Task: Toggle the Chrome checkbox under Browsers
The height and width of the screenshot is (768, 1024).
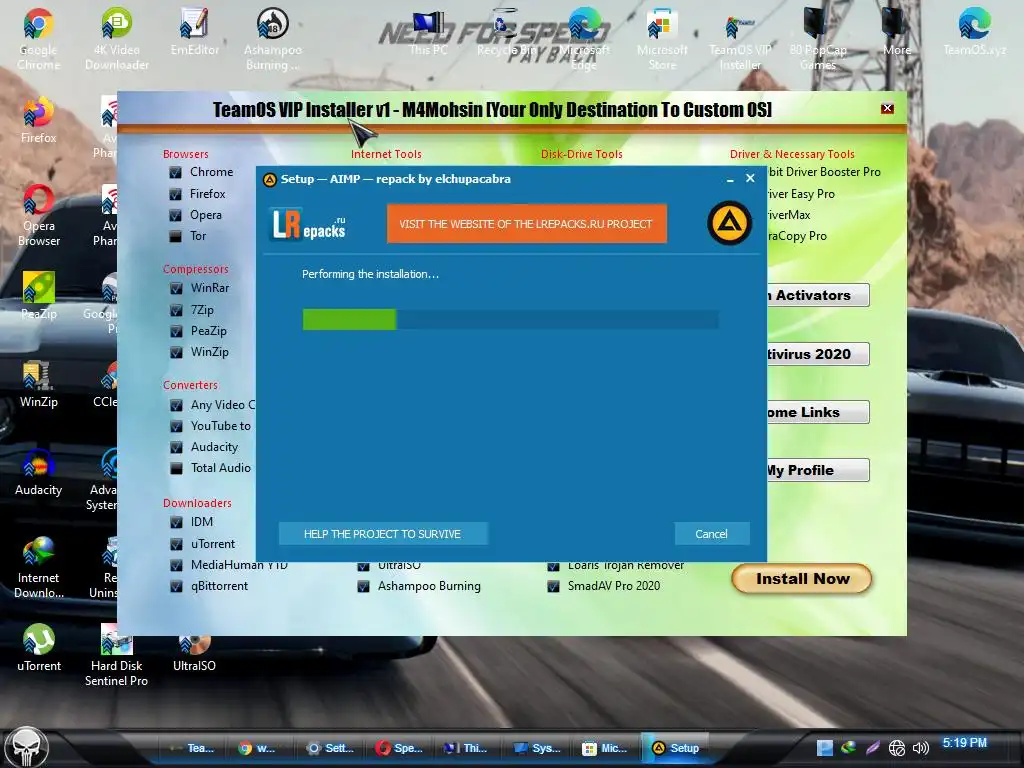Action: (x=175, y=172)
